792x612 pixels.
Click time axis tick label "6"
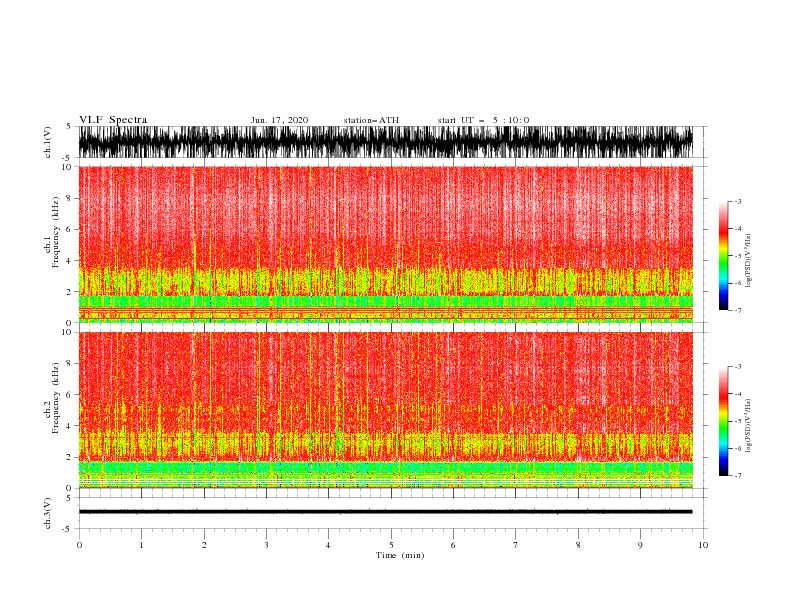point(453,545)
